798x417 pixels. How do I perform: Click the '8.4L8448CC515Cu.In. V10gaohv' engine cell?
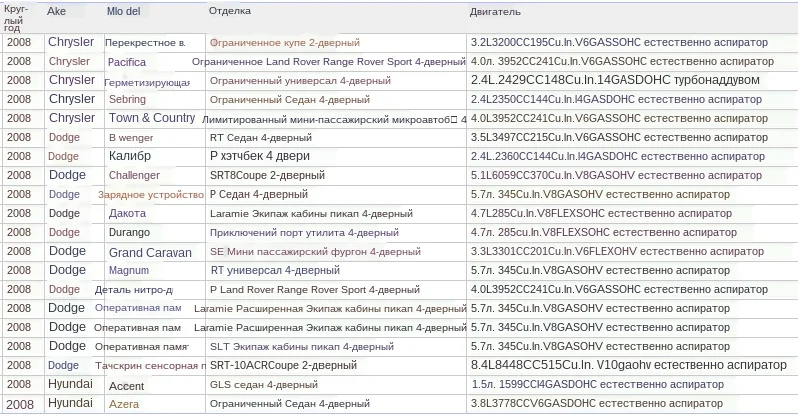pos(629,365)
